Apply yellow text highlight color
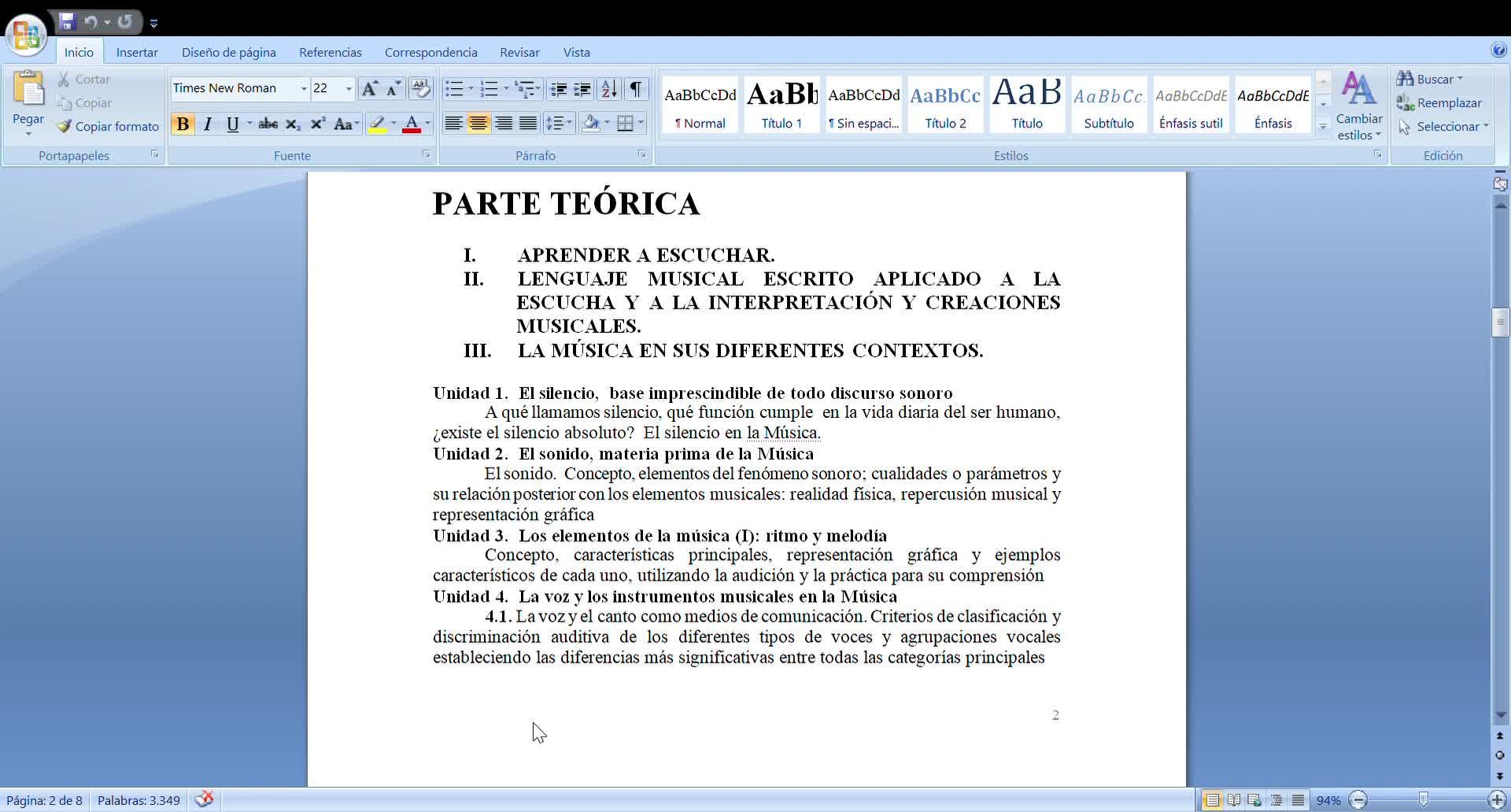 378,124
